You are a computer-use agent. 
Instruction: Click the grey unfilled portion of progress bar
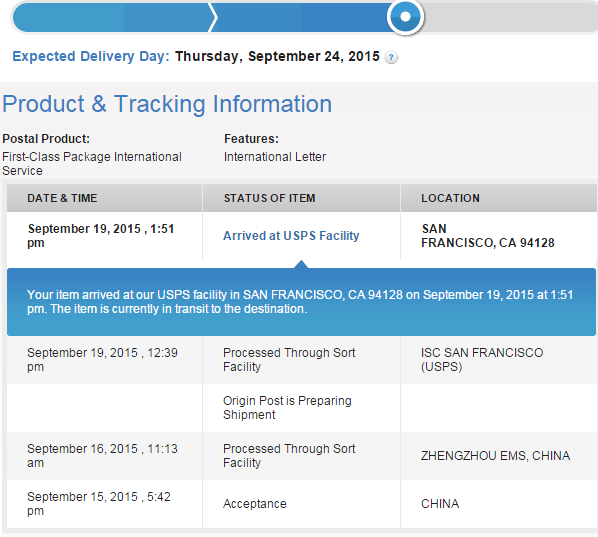point(510,18)
